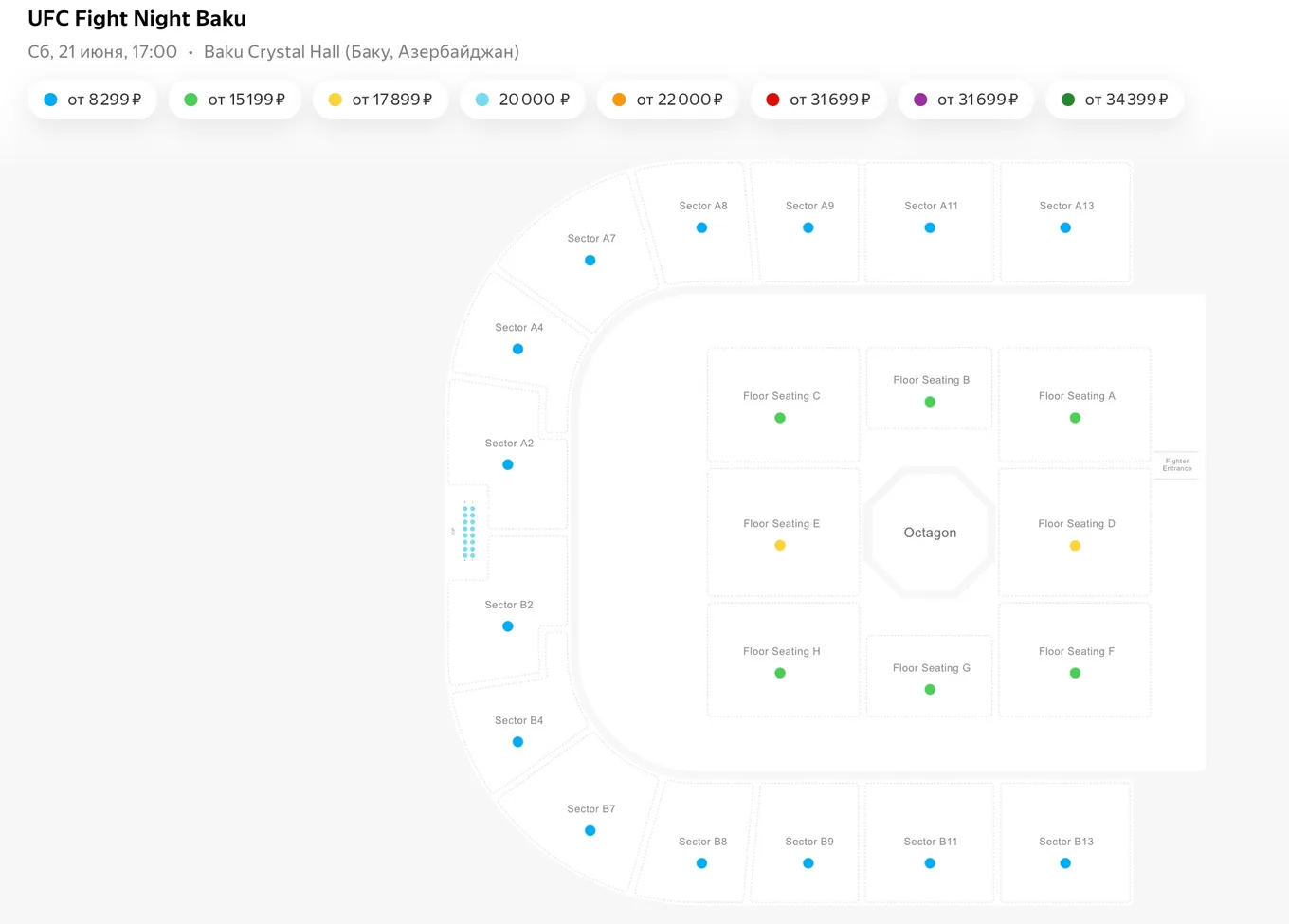This screenshot has height=924, width=1289.
Task: Select the yellow от 17 899 ₽ price chip
Action: pos(380,100)
